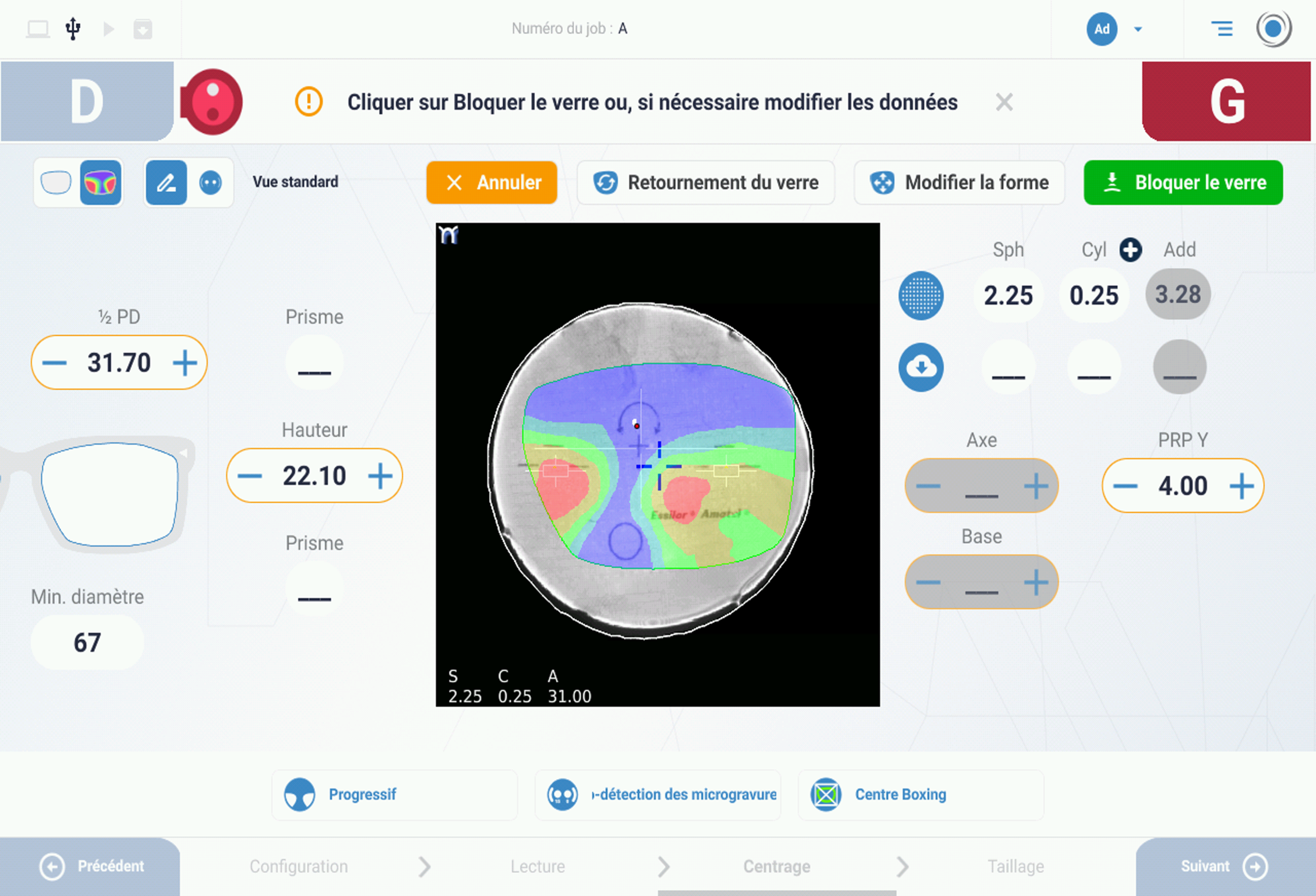Screen dimensions: 1316x896
Task: Dismiss the instruction message with the X
Action: click(x=1004, y=103)
